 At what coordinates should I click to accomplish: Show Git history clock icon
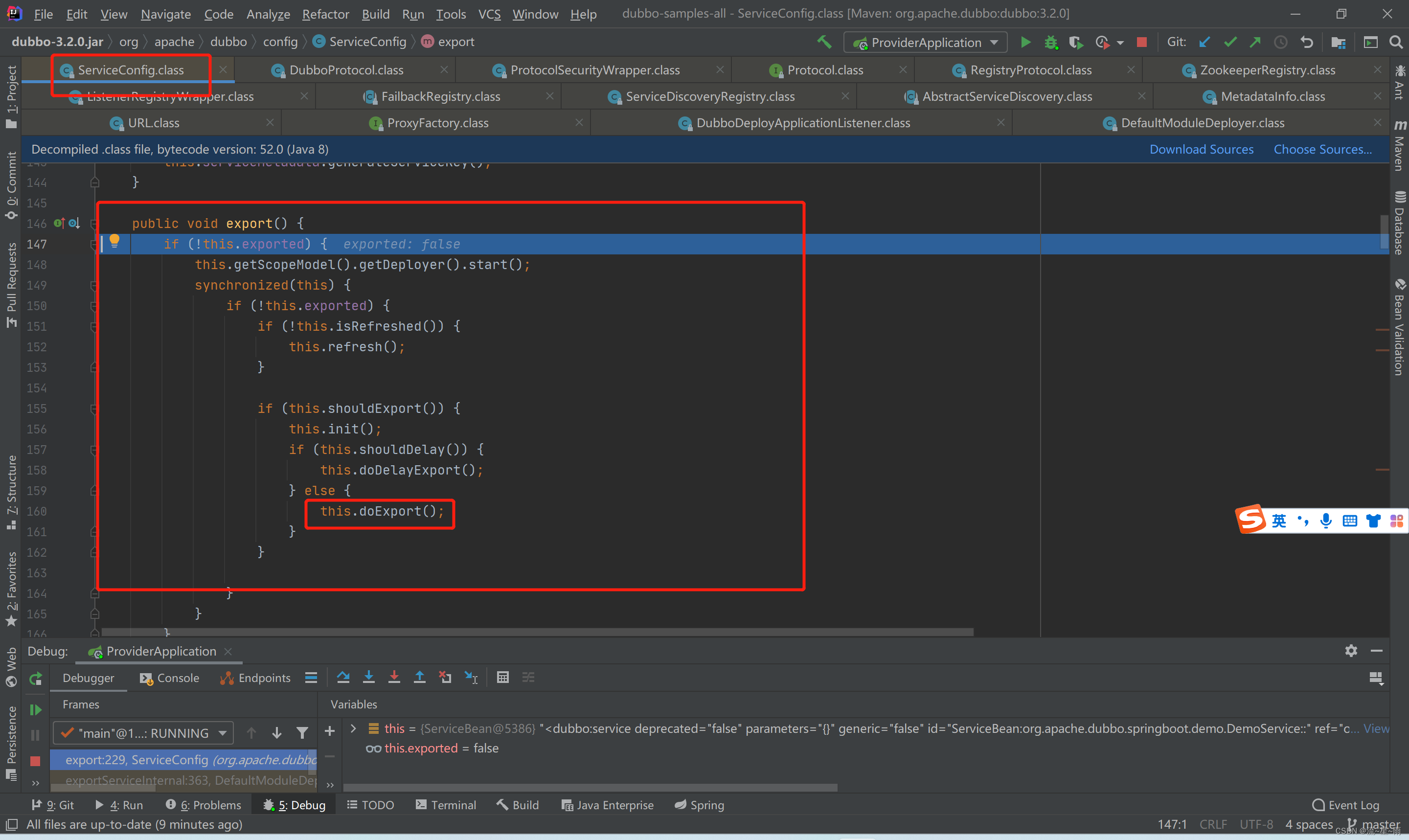1280,42
